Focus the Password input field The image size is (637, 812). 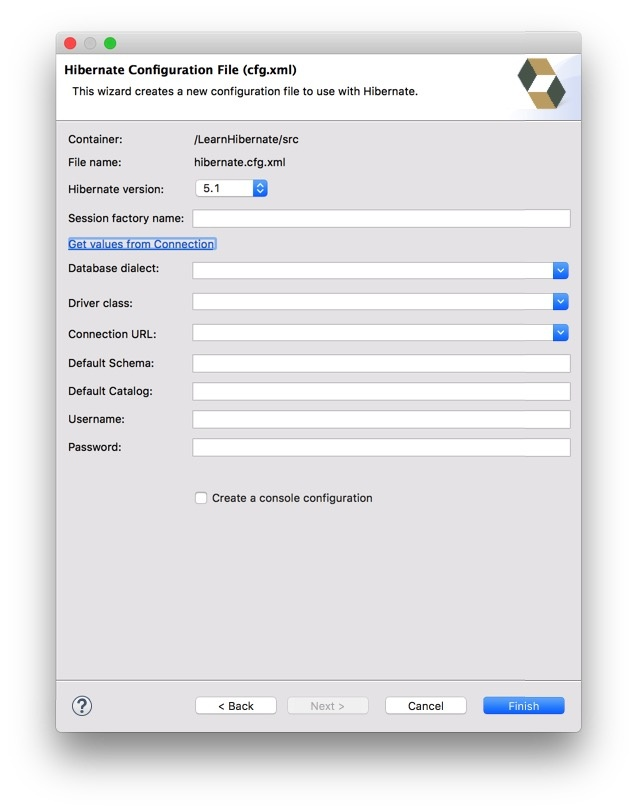(x=381, y=447)
